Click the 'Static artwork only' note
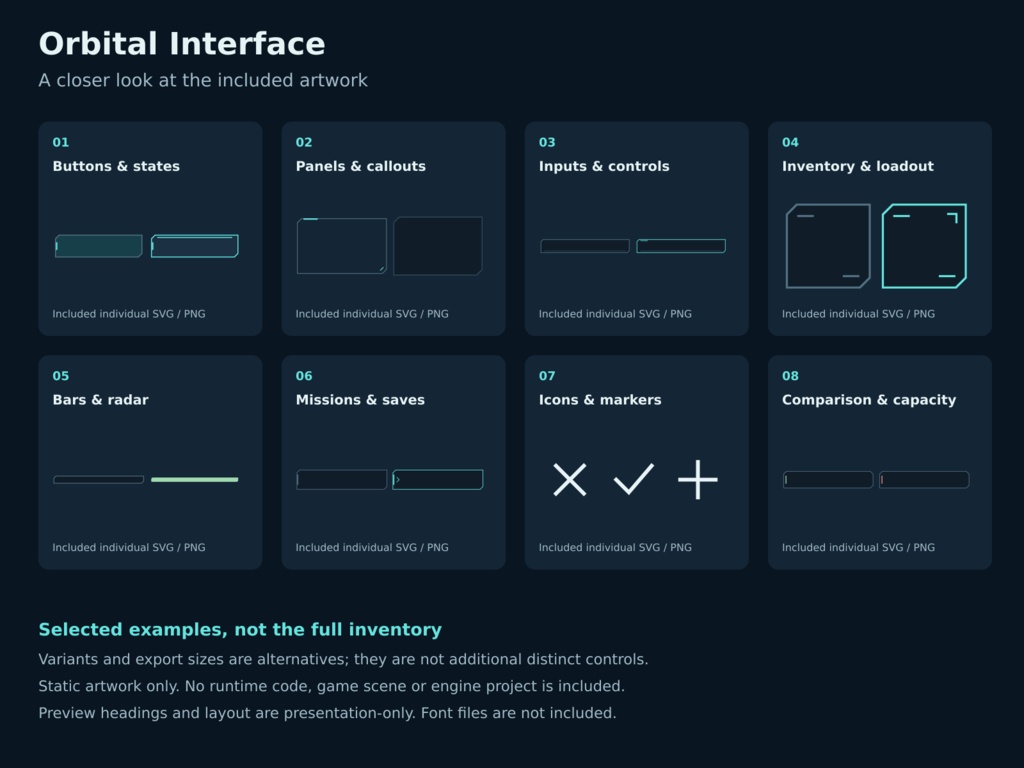 332,686
